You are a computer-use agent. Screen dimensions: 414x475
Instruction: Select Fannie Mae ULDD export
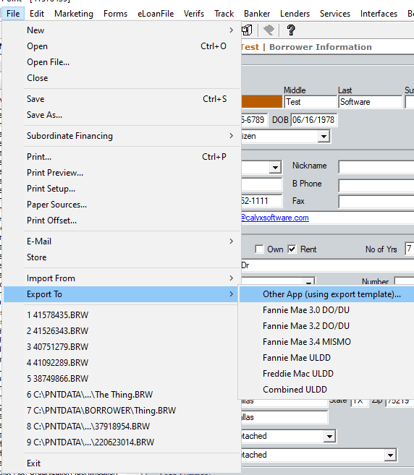tap(326, 358)
